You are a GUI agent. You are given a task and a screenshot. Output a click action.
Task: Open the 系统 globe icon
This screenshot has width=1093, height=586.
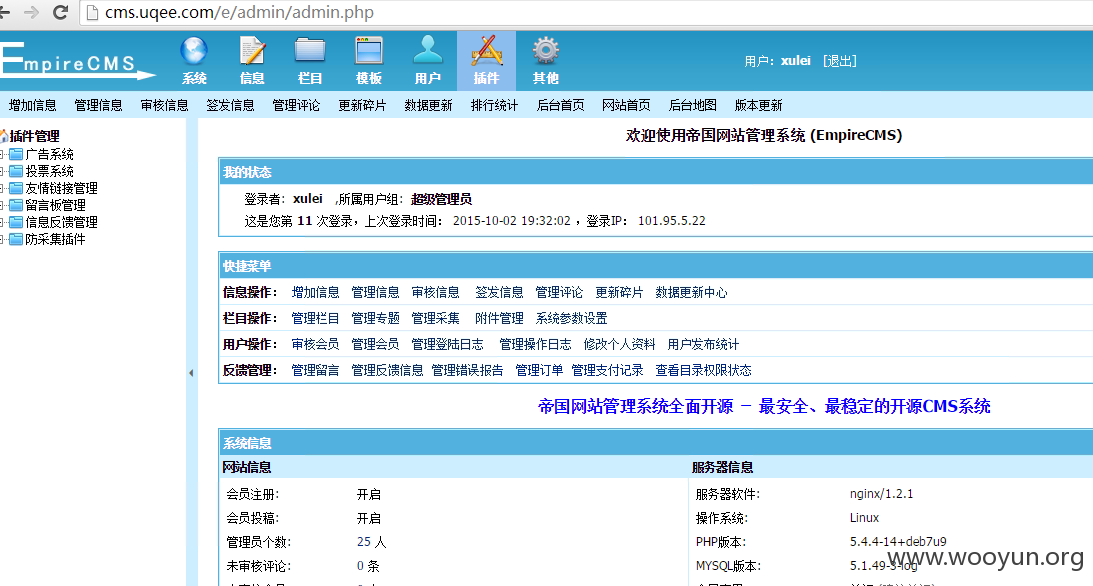(x=194, y=52)
